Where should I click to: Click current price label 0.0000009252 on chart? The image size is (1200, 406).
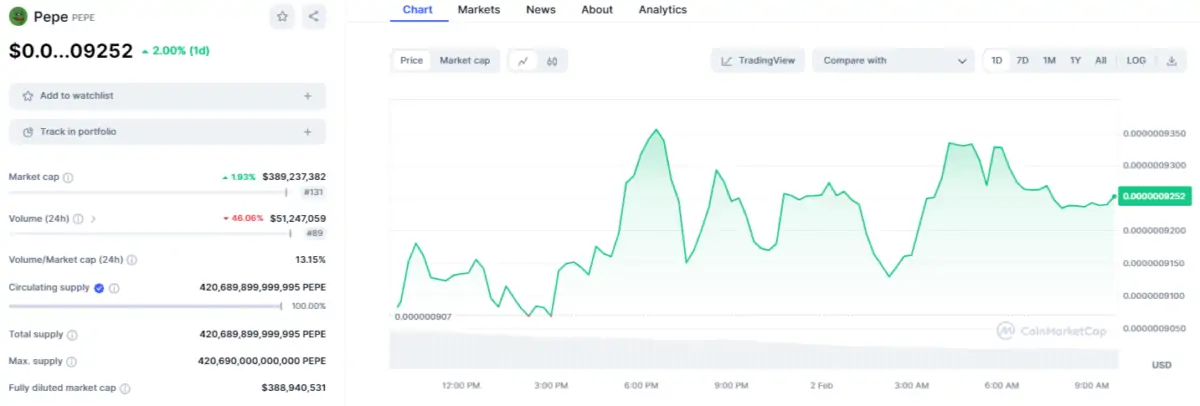(1156, 197)
